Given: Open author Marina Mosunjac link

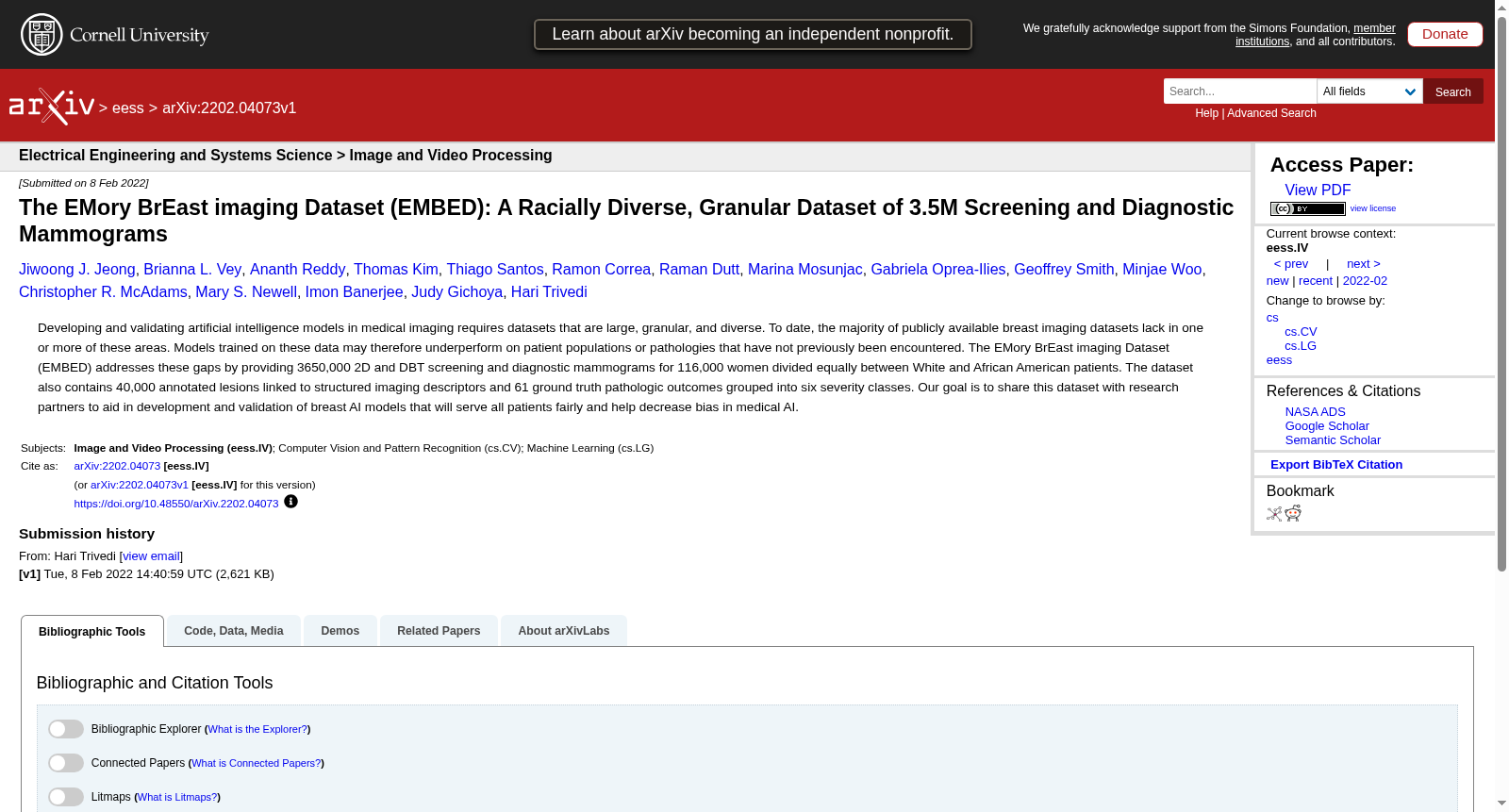Looking at the screenshot, I should (805, 270).
